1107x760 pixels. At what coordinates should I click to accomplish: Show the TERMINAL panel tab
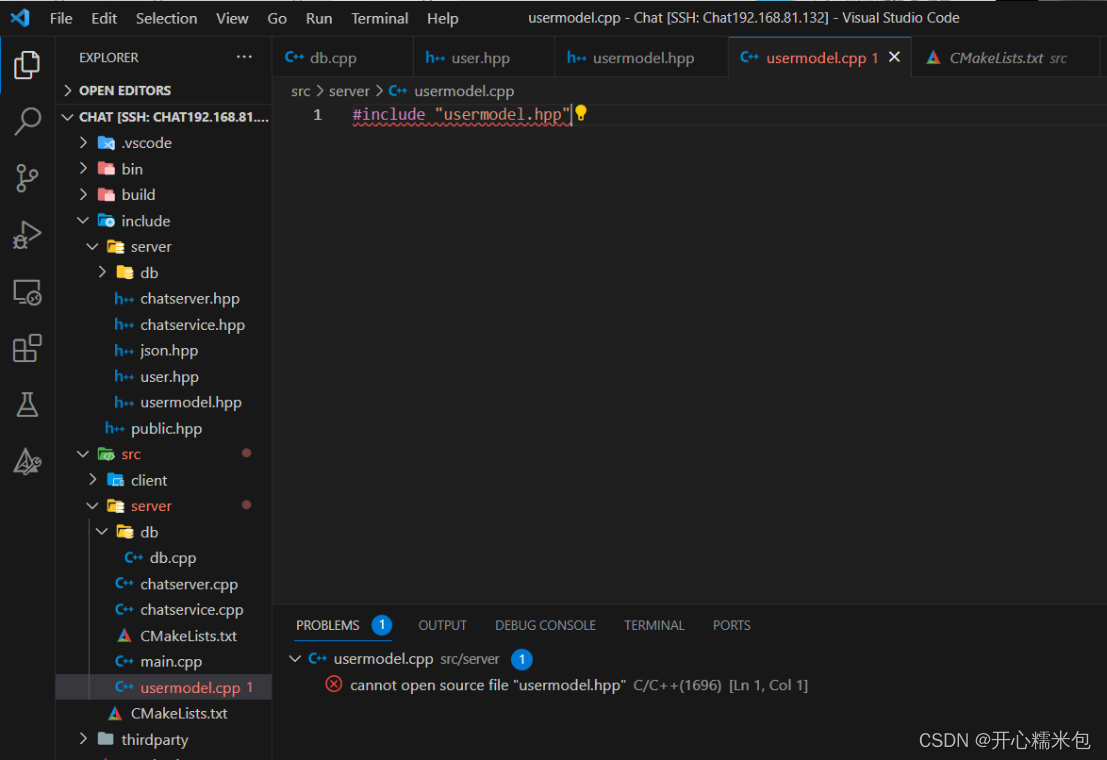tap(654, 625)
